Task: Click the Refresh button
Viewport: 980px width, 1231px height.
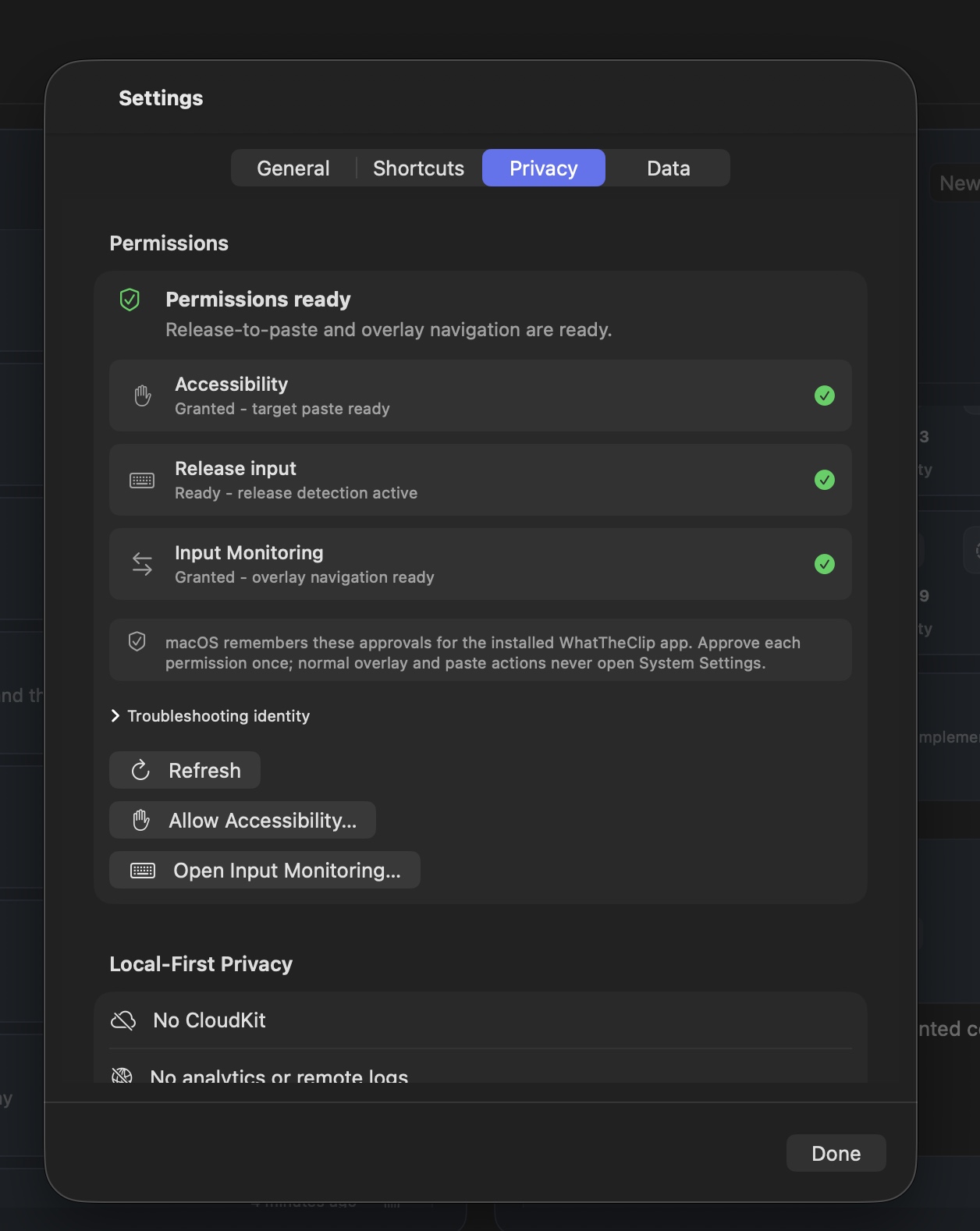Action: pyautogui.click(x=185, y=771)
